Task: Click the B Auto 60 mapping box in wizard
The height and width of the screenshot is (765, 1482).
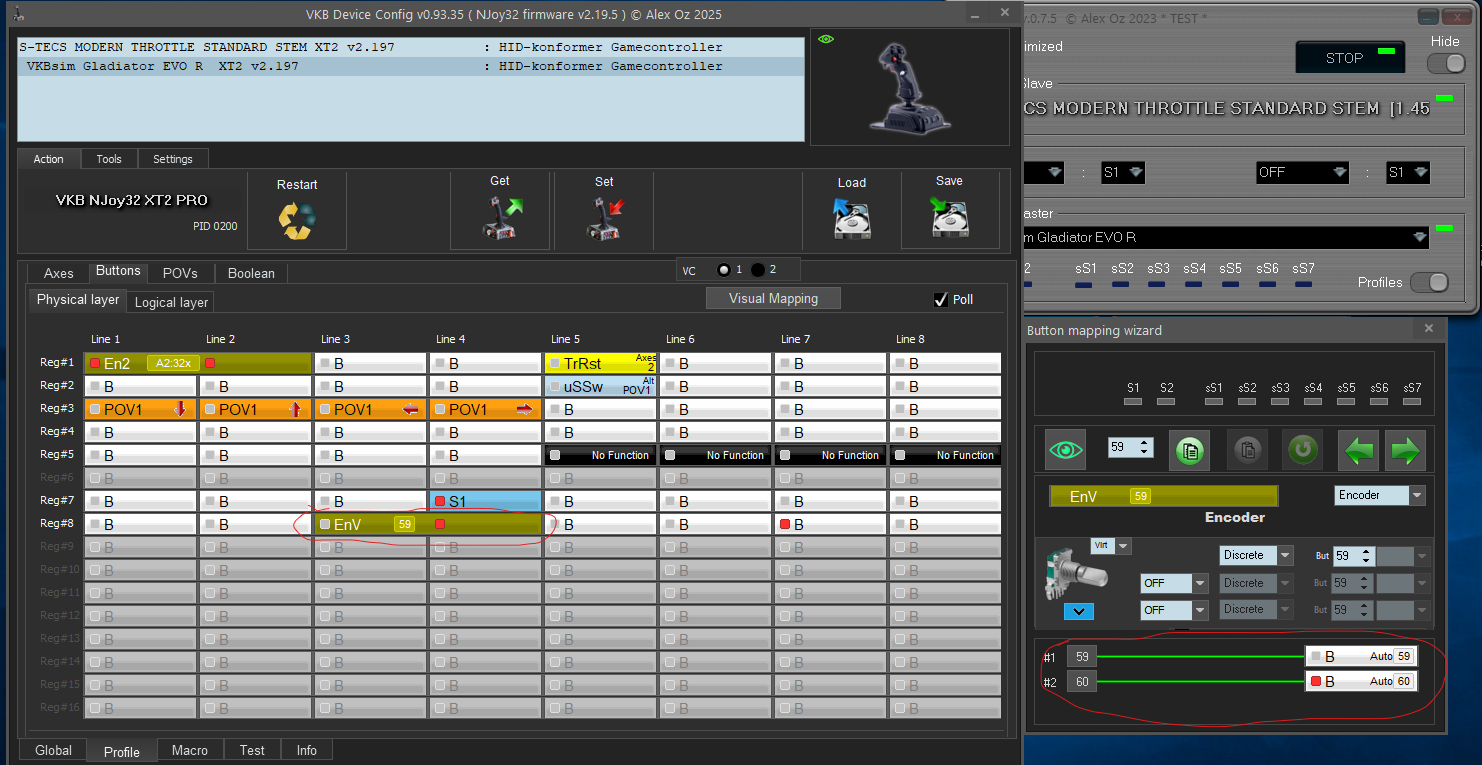Action: [x=1361, y=681]
